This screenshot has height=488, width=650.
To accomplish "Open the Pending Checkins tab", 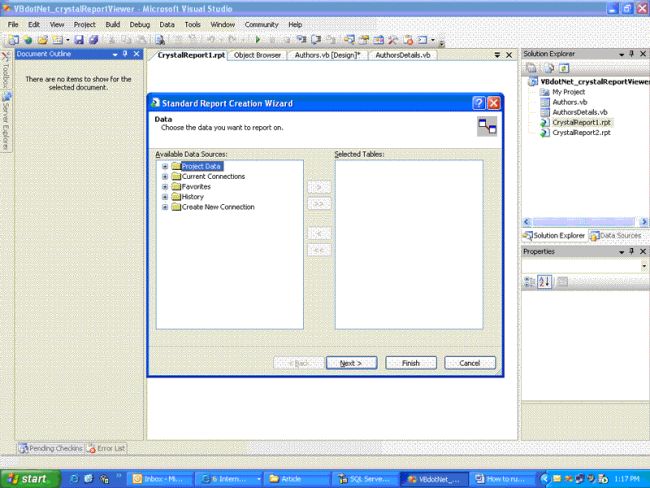I will (51, 448).
